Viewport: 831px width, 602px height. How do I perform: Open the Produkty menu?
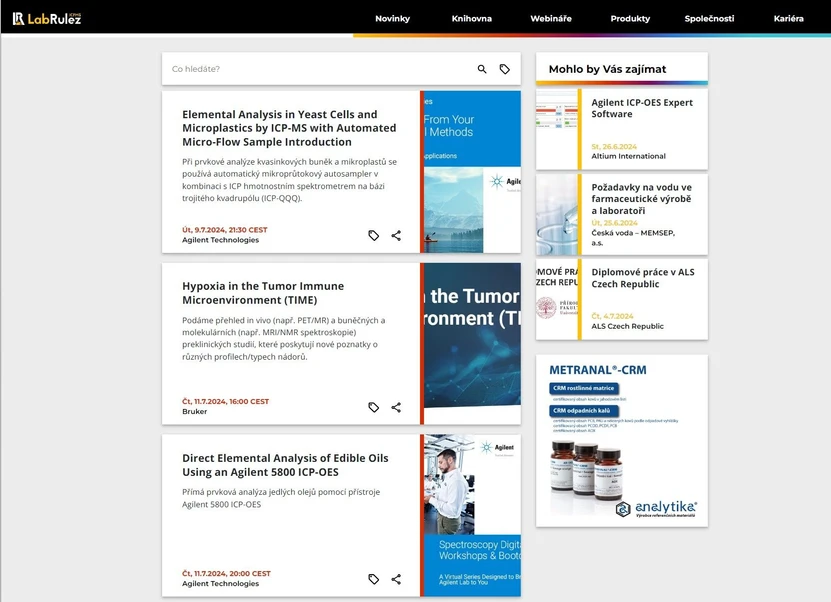[x=630, y=19]
